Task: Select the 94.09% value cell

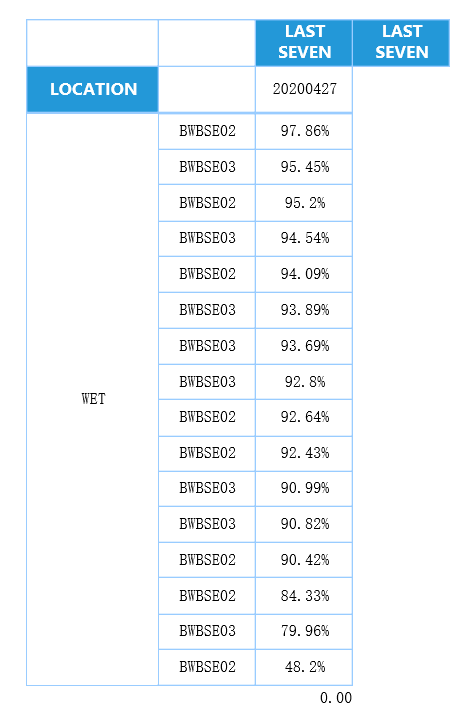Action: click(x=304, y=274)
